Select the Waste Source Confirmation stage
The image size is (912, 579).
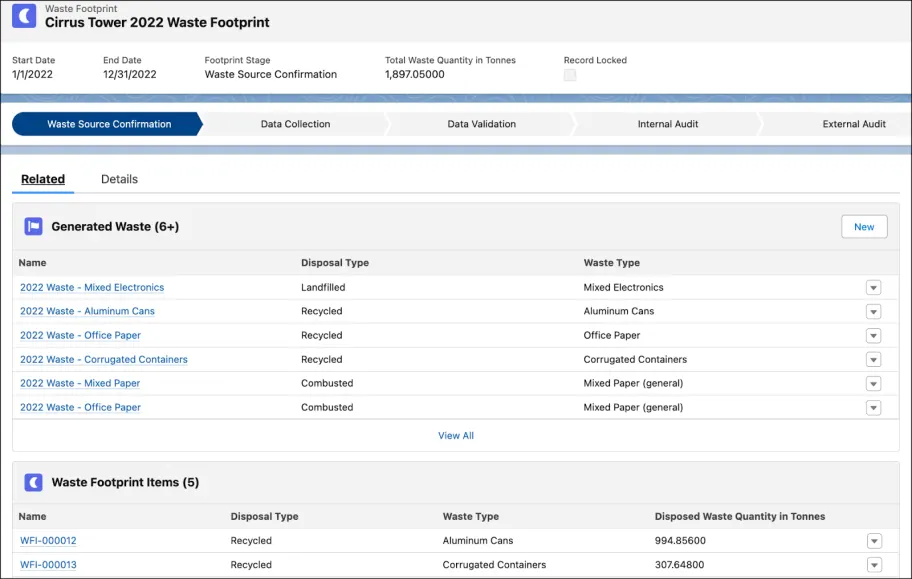tap(108, 124)
